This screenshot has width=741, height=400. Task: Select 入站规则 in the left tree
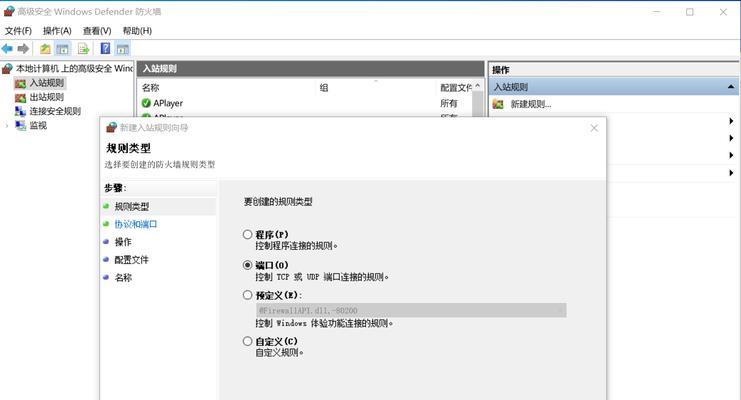(47, 83)
